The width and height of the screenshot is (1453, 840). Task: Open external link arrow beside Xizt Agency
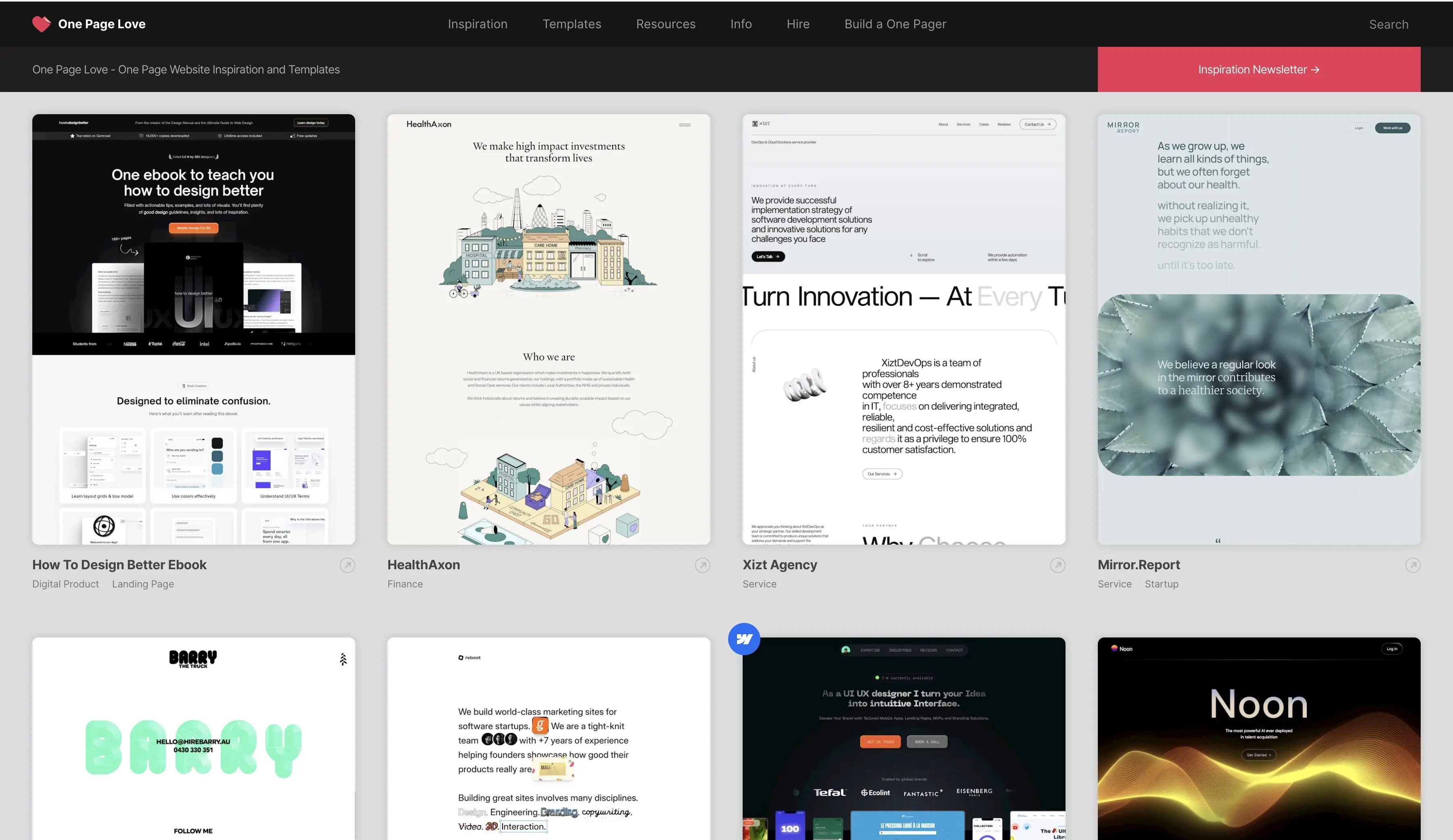1057,565
